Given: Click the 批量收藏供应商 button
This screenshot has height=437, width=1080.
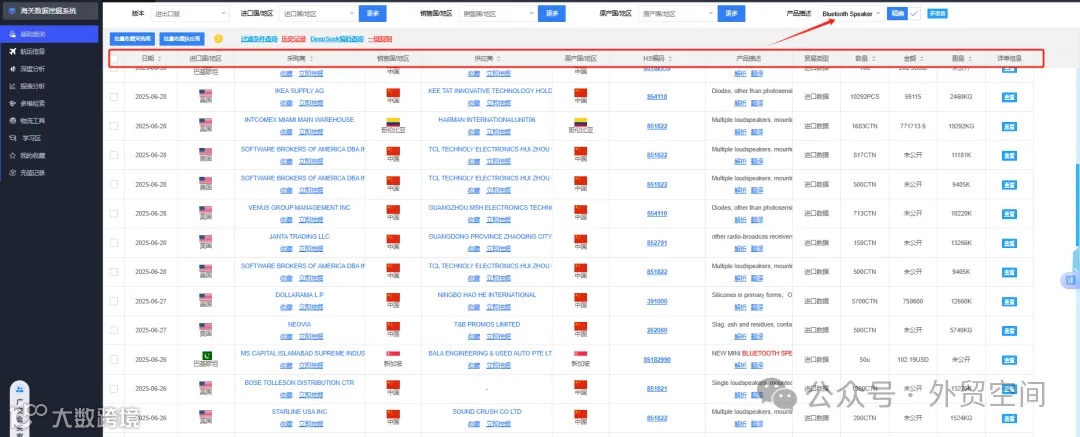Looking at the screenshot, I should click(183, 39).
